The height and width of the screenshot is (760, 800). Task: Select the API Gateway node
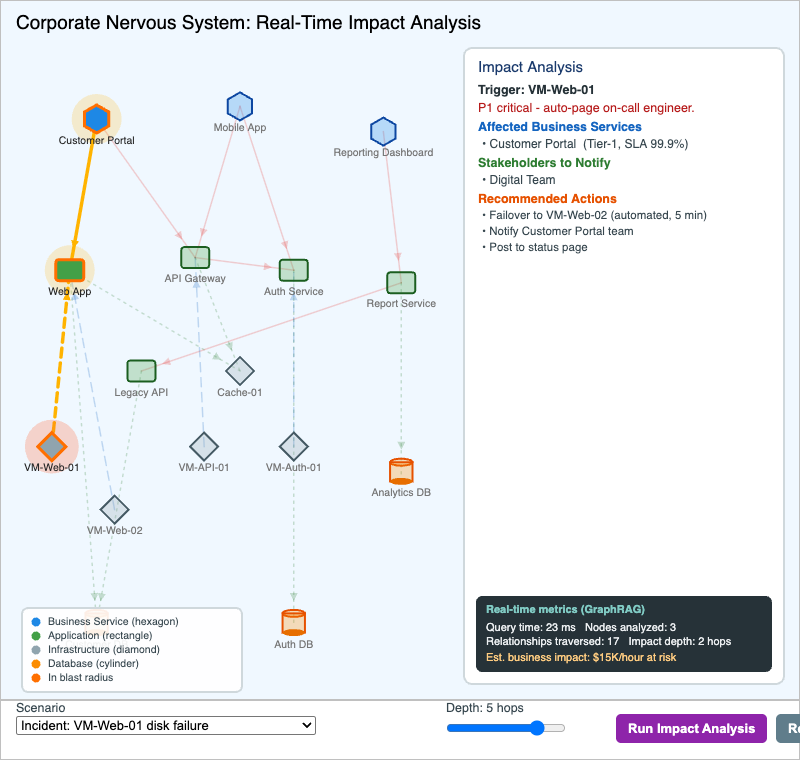(x=195, y=257)
